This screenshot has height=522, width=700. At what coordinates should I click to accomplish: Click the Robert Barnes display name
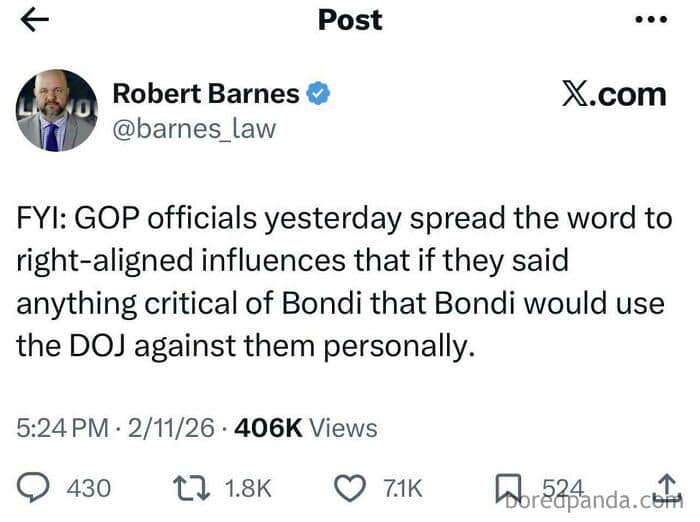click(x=205, y=94)
